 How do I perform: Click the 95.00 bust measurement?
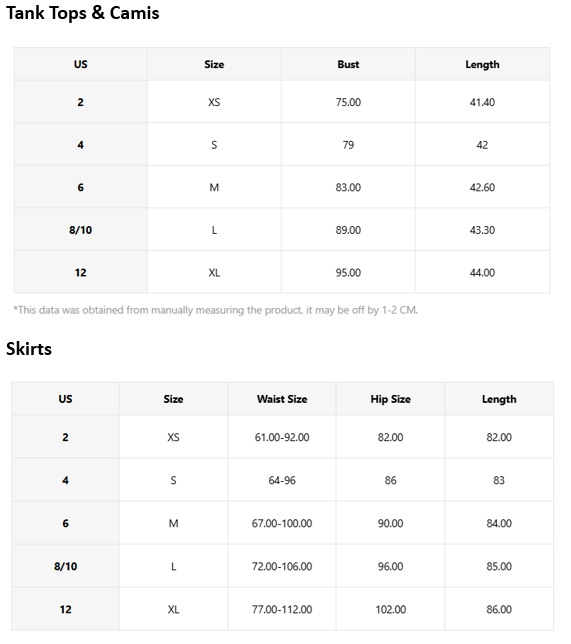point(348,273)
